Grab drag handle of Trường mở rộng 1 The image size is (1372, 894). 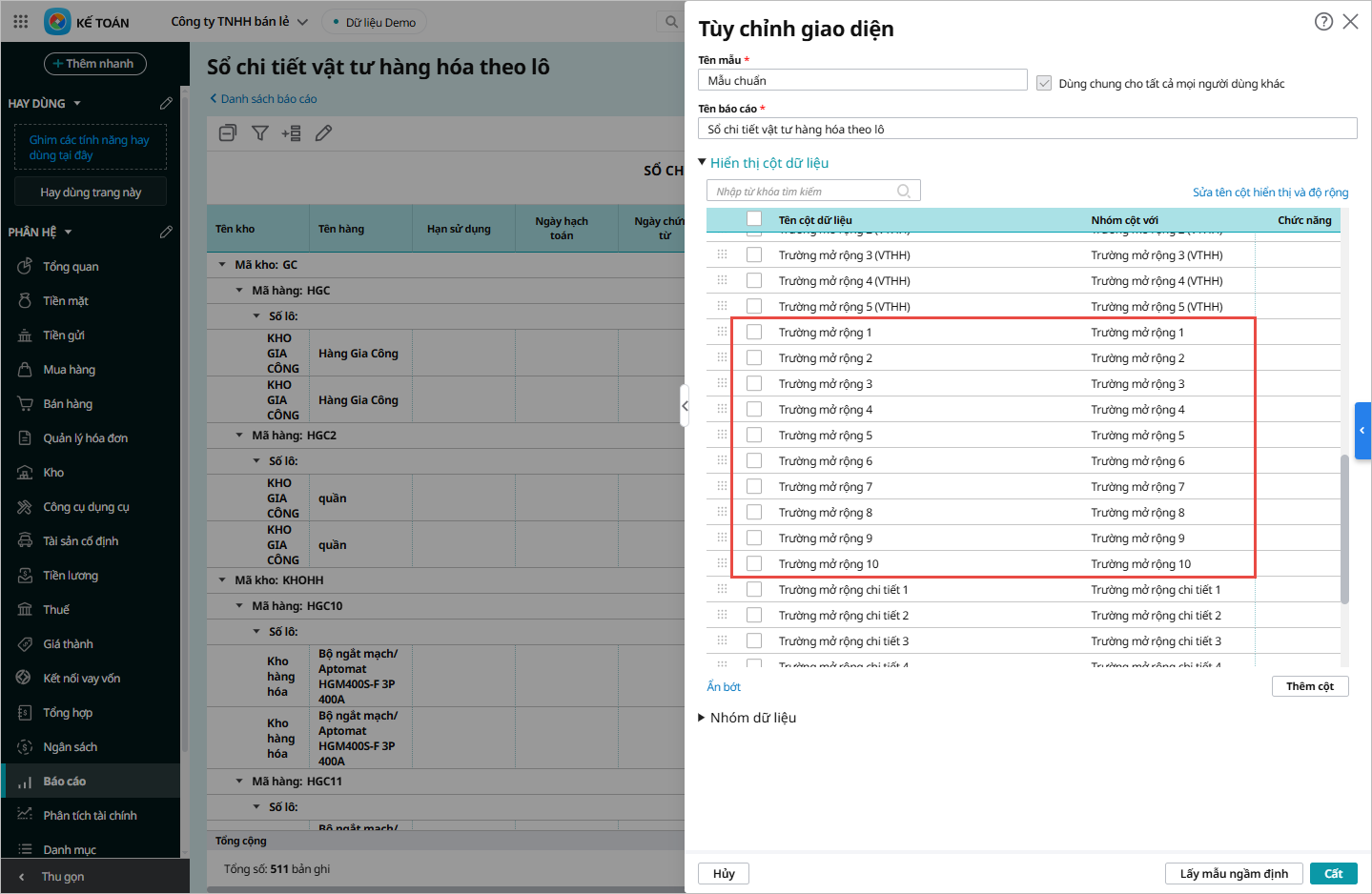[722, 332]
